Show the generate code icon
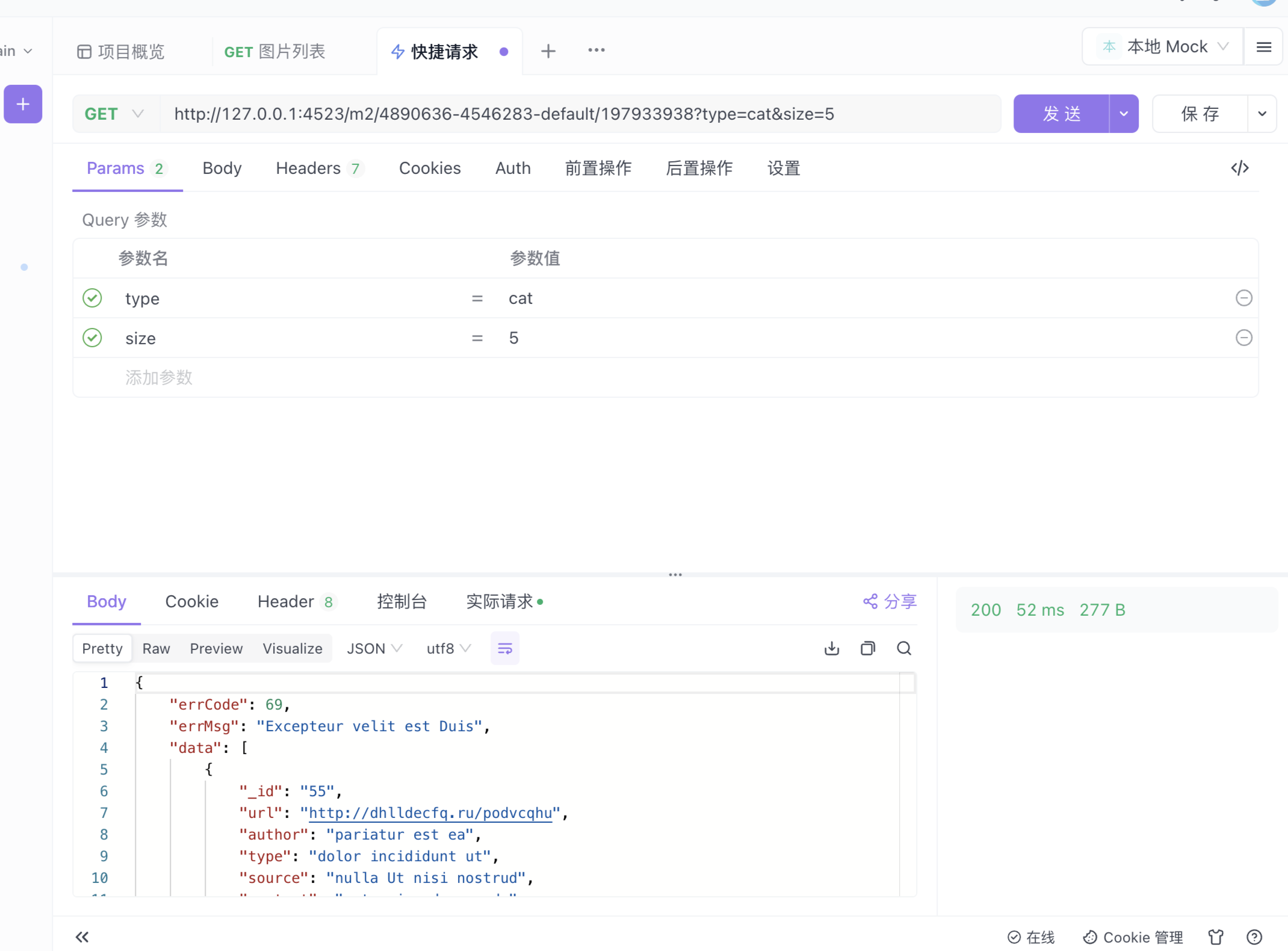 [x=1240, y=168]
